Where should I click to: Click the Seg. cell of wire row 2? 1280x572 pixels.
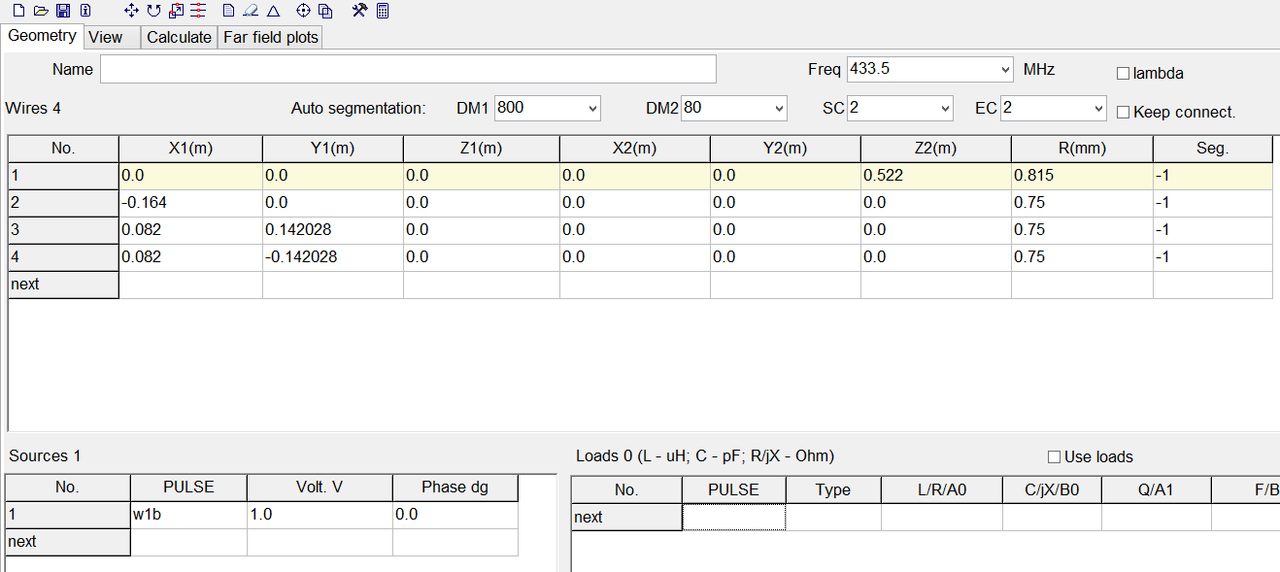1213,202
